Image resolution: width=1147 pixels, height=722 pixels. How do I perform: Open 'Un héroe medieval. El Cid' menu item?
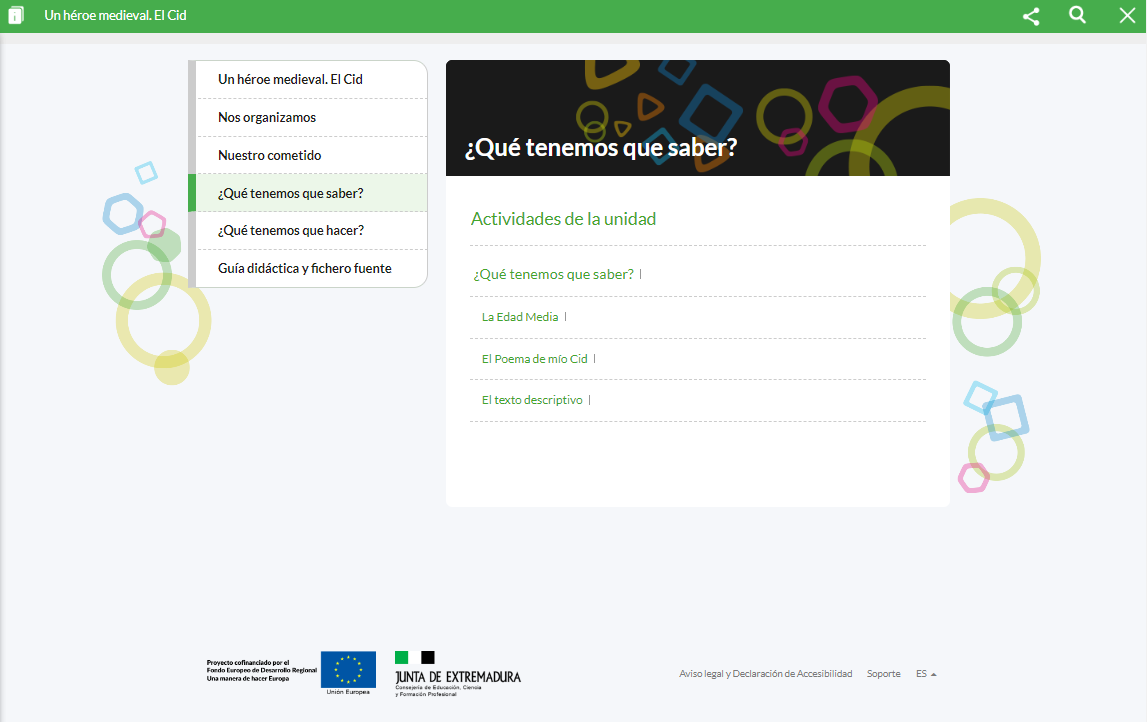click(x=312, y=79)
